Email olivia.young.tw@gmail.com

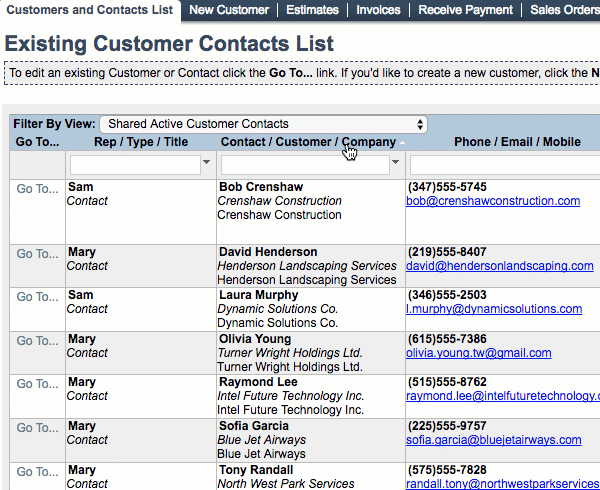click(x=479, y=353)
